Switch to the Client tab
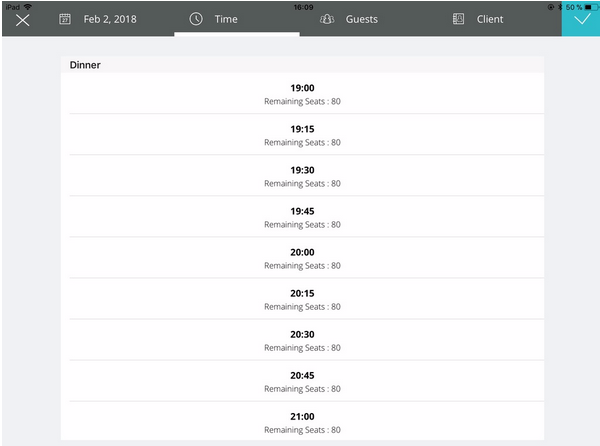Screen dimensions: 600x446 point(490,19)
